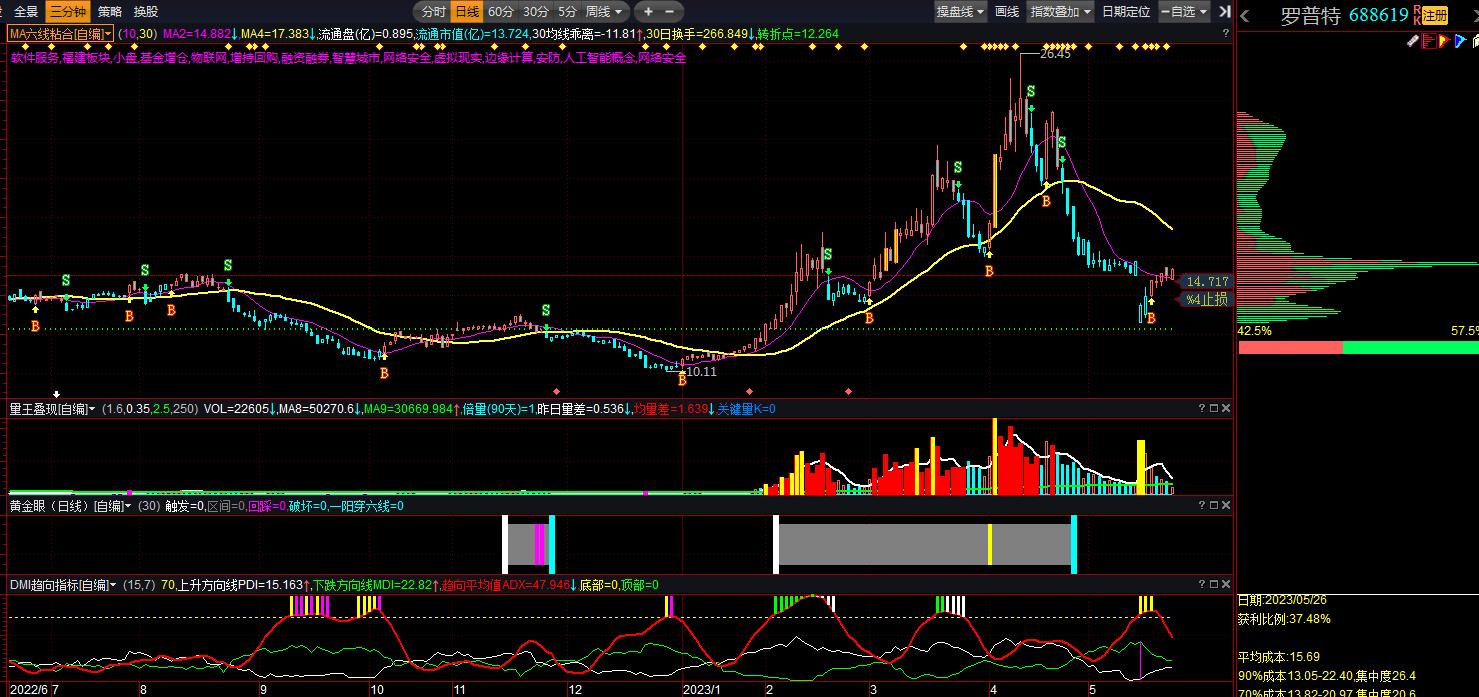Click the 26.45 high price marker

tap(1054, 54)
